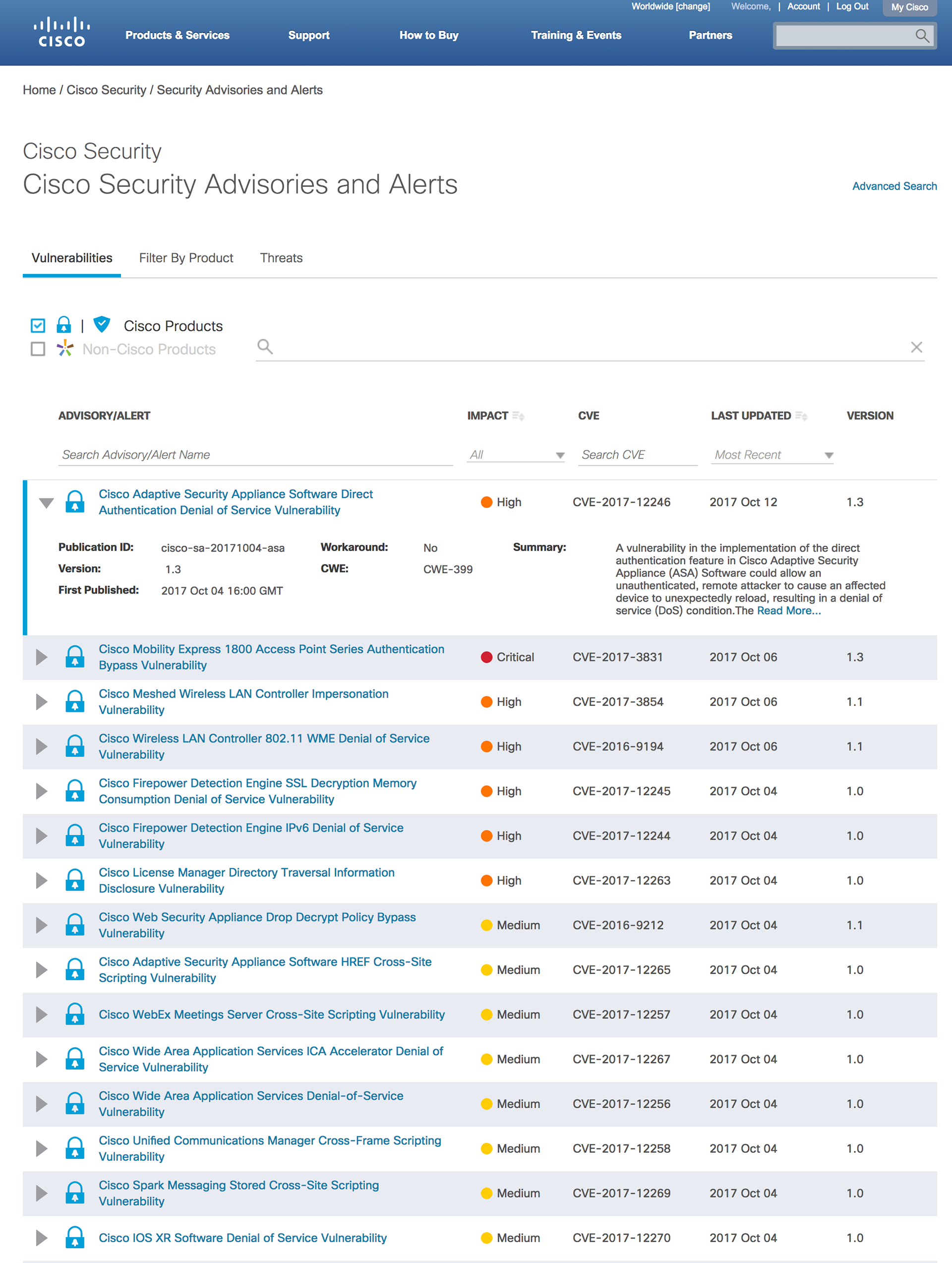This screenshot has height=1263, width=952.
Task: Click lock icon for Firepower IPv6 Denial advisory
Action: pyautogui.click(x=75, y=836)
